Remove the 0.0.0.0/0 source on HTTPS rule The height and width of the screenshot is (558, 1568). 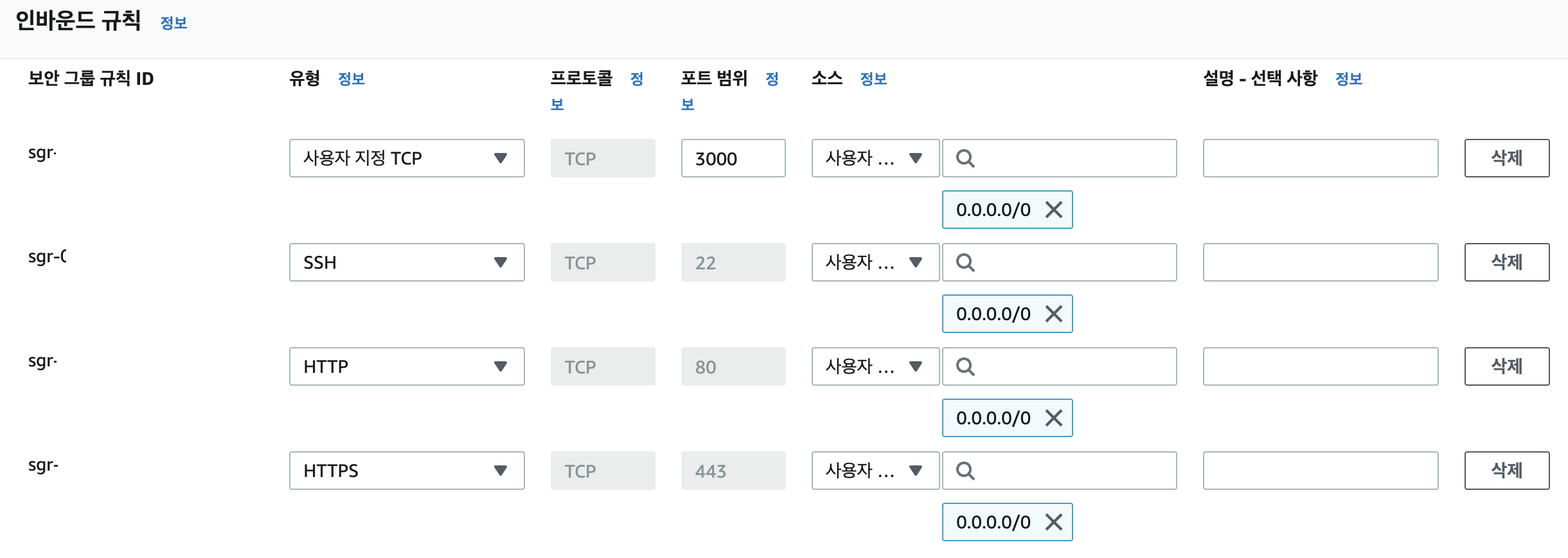tap(1053, 522)
